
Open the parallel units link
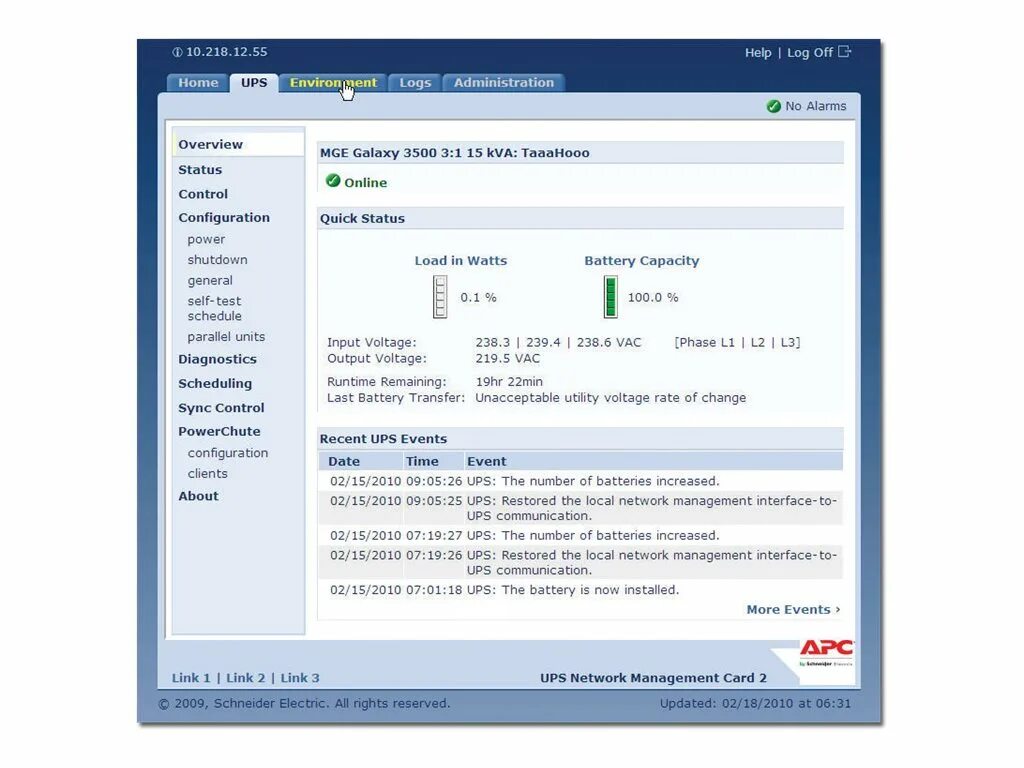pyautogui.click(x=226, y=337)
